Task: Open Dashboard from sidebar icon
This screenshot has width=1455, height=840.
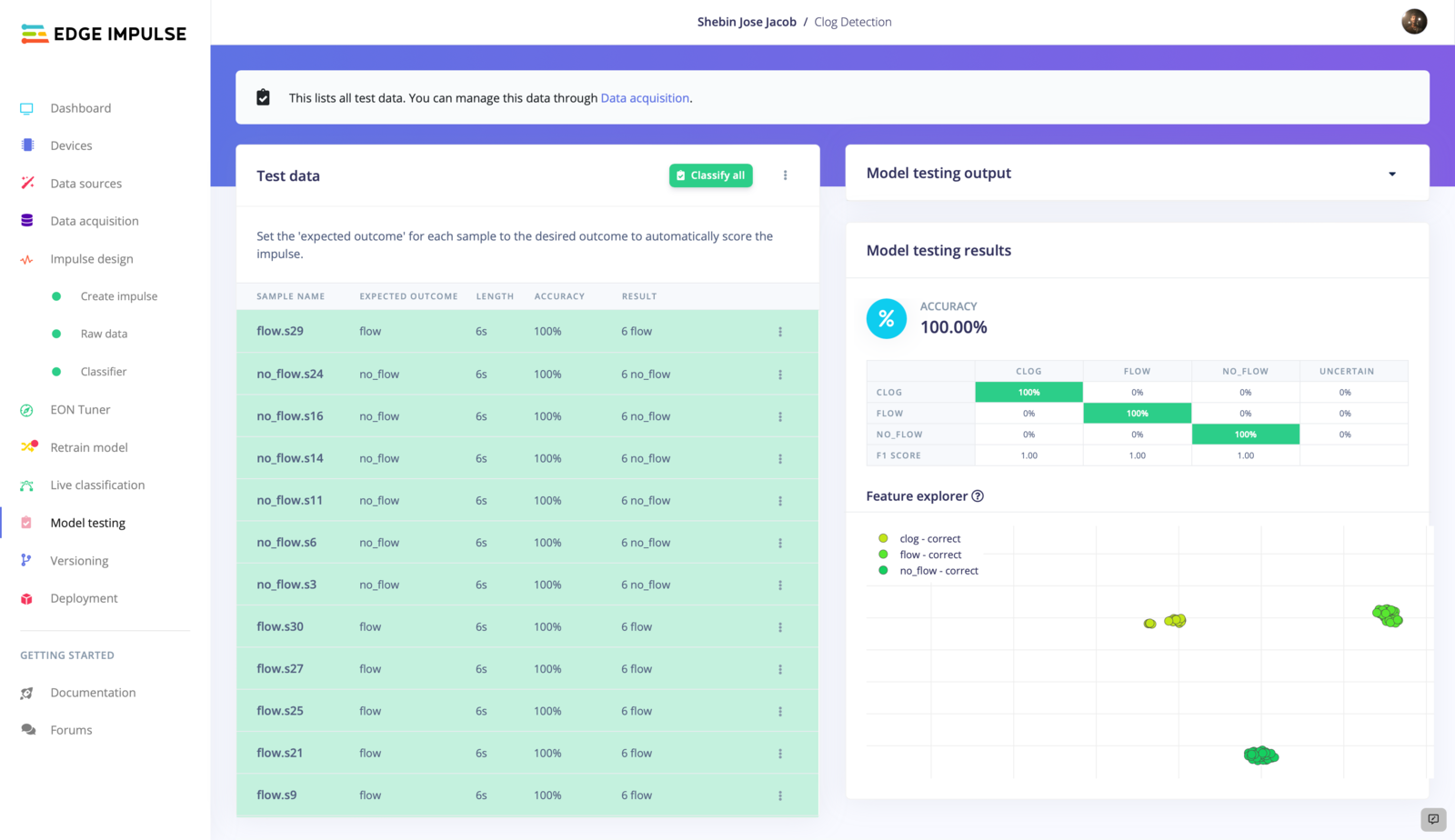Action: (26, 108)
